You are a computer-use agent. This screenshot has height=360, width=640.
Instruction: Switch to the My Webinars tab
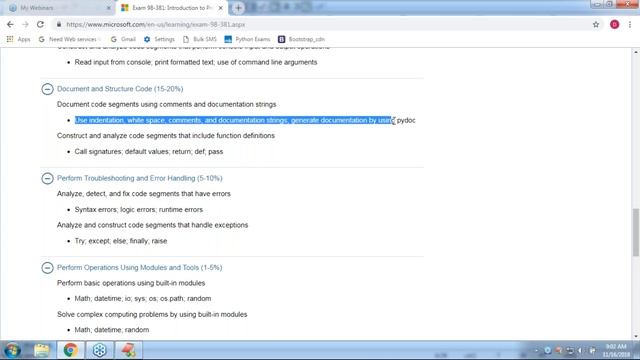[57, 8]
